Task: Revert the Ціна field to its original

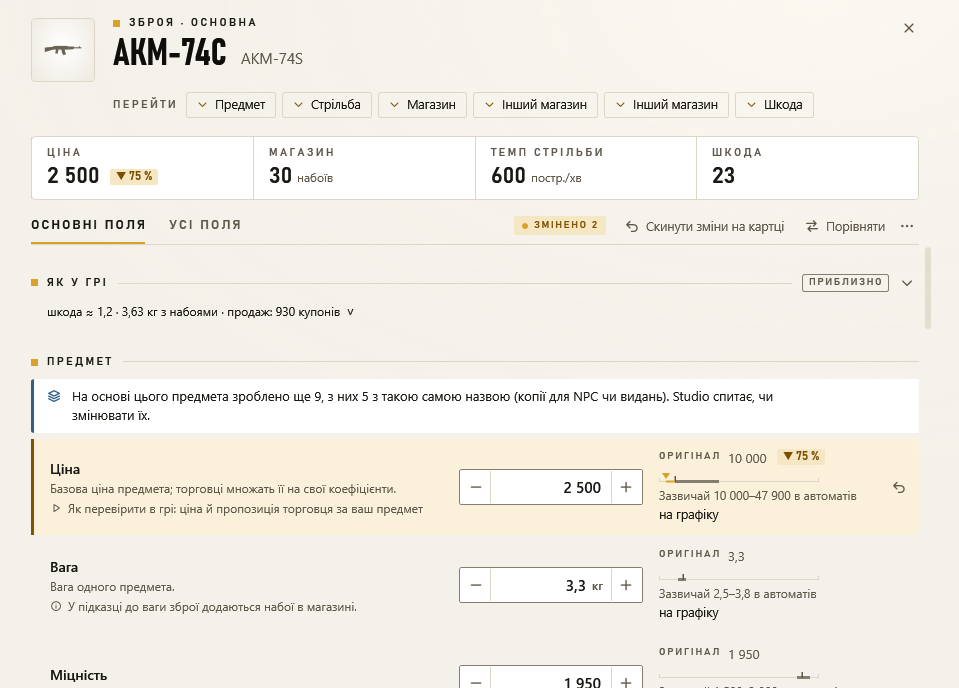Action: [898, 487]
